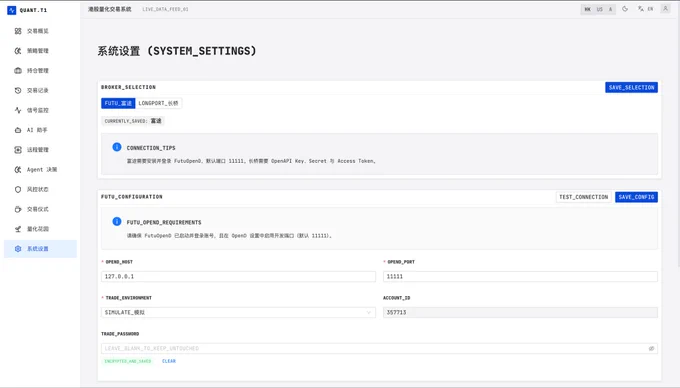Focus the TRADE_PASSWORD input field
Screen dimensions: 680x388
379,349
